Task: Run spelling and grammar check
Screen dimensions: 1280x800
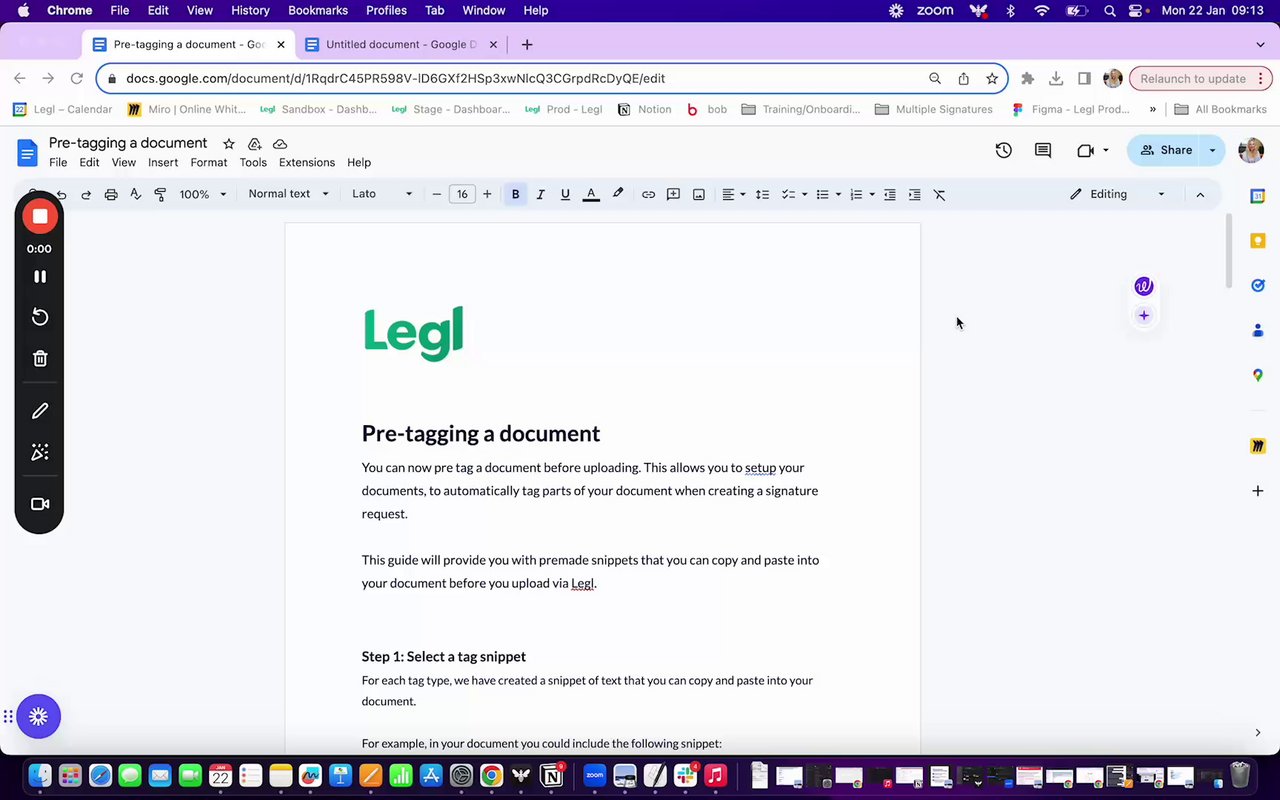Action: [x=136, y=194]
